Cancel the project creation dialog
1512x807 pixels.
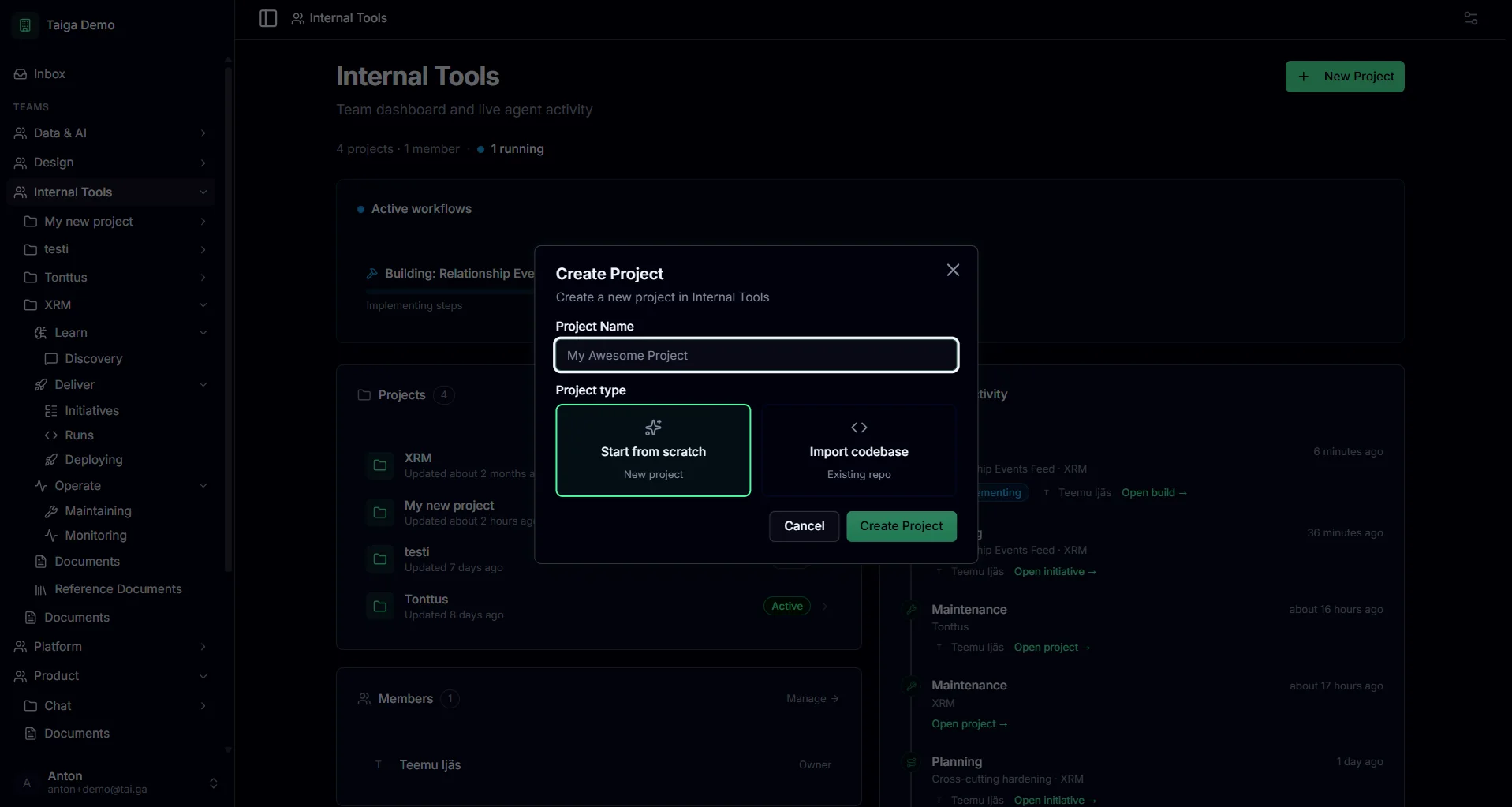pos(804,526)
